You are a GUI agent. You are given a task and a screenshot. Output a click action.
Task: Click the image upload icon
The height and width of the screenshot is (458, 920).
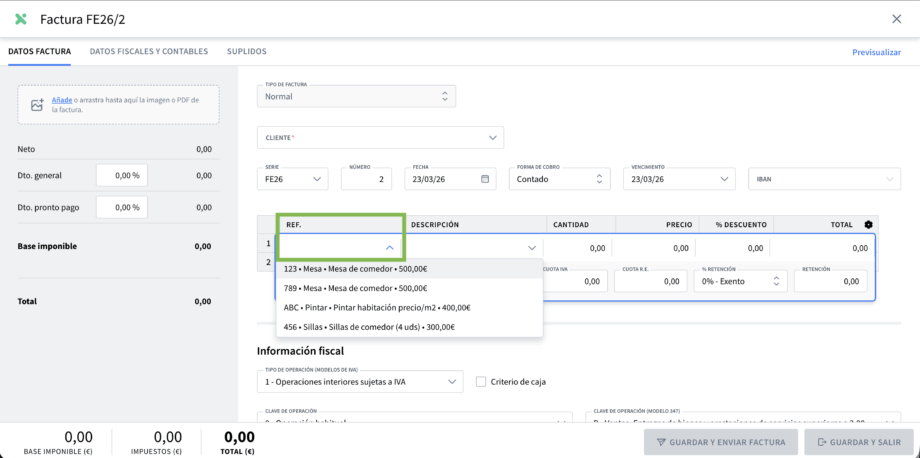point(37,105)
